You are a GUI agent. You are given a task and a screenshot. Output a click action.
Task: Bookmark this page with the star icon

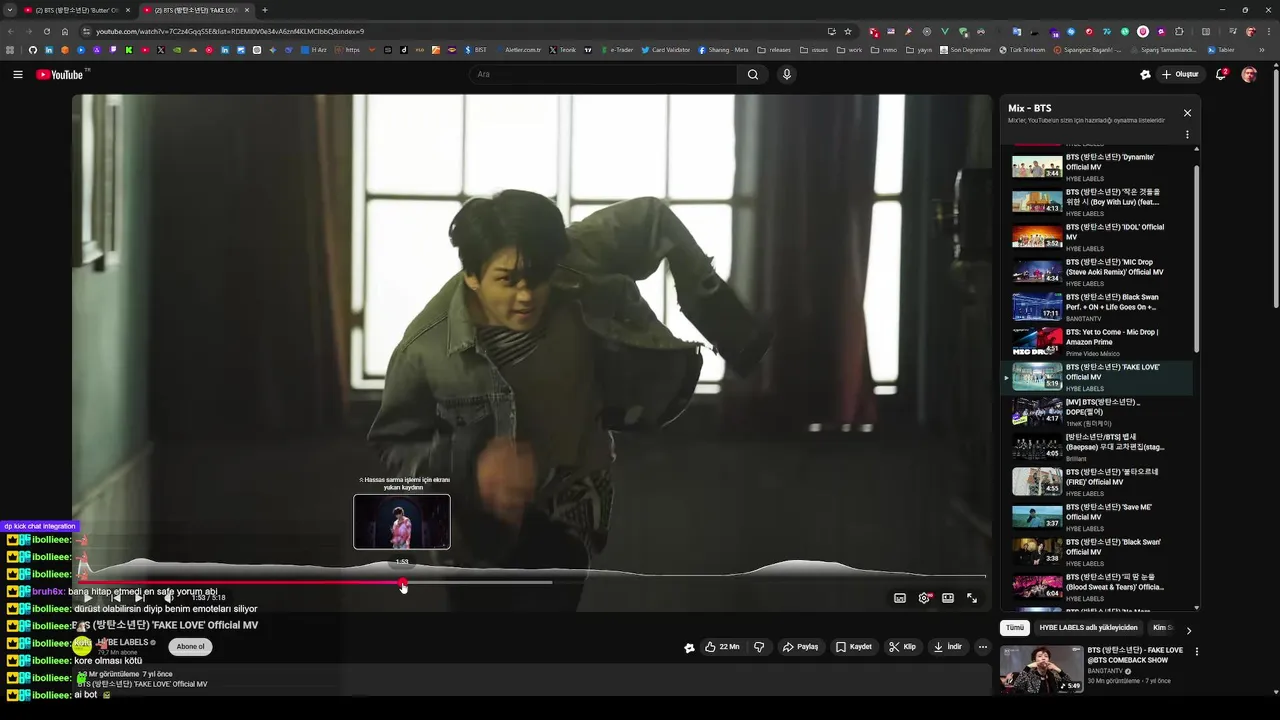[848, 31]
